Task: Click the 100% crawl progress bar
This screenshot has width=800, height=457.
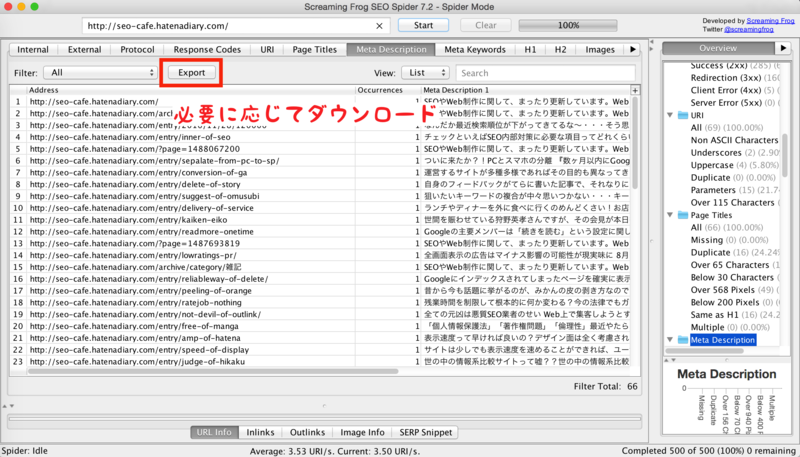Action: click(568, 26)
